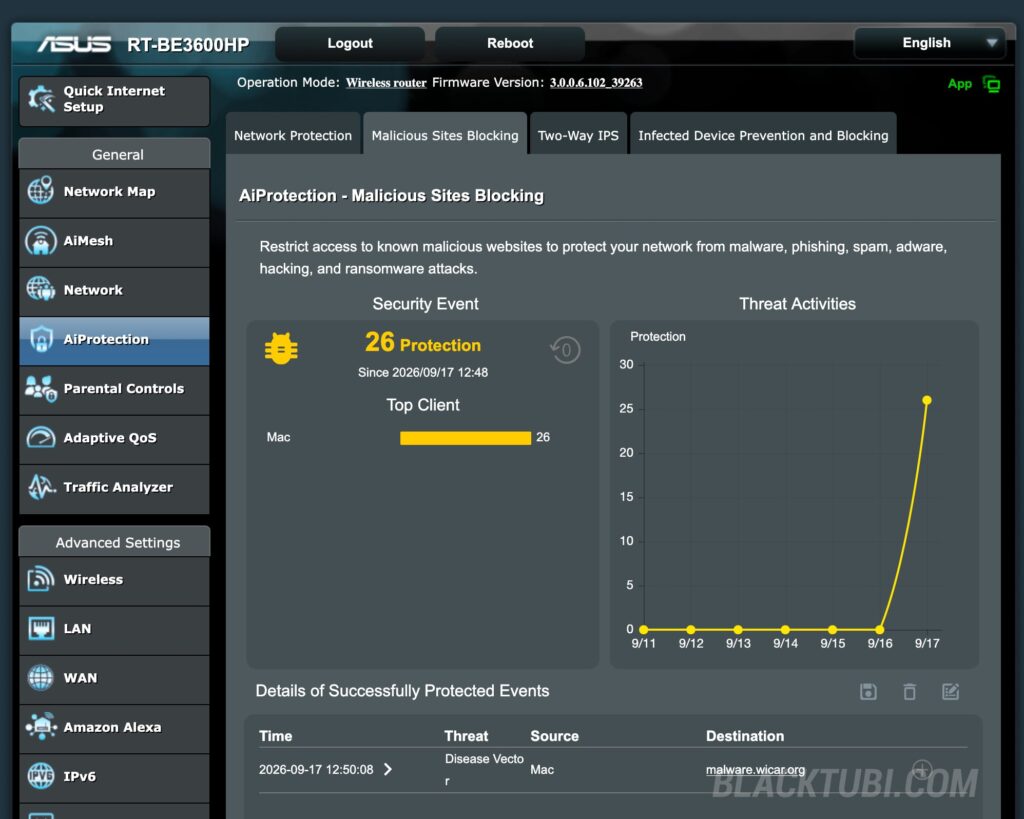Click the 9/11 data point on chart
This screenshot has width=1024, height=819.
point(643,630)
